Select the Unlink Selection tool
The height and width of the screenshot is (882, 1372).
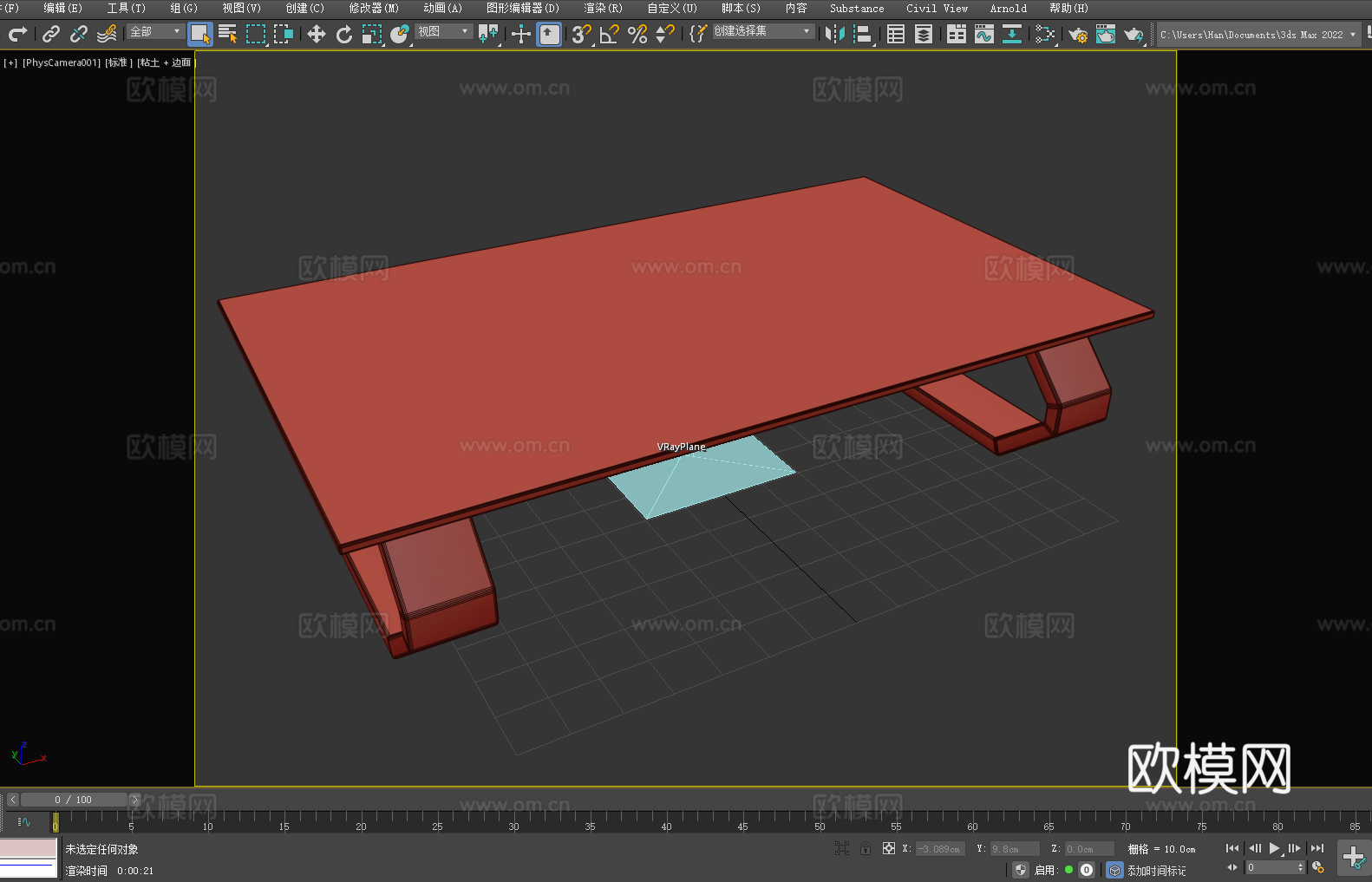79,34
